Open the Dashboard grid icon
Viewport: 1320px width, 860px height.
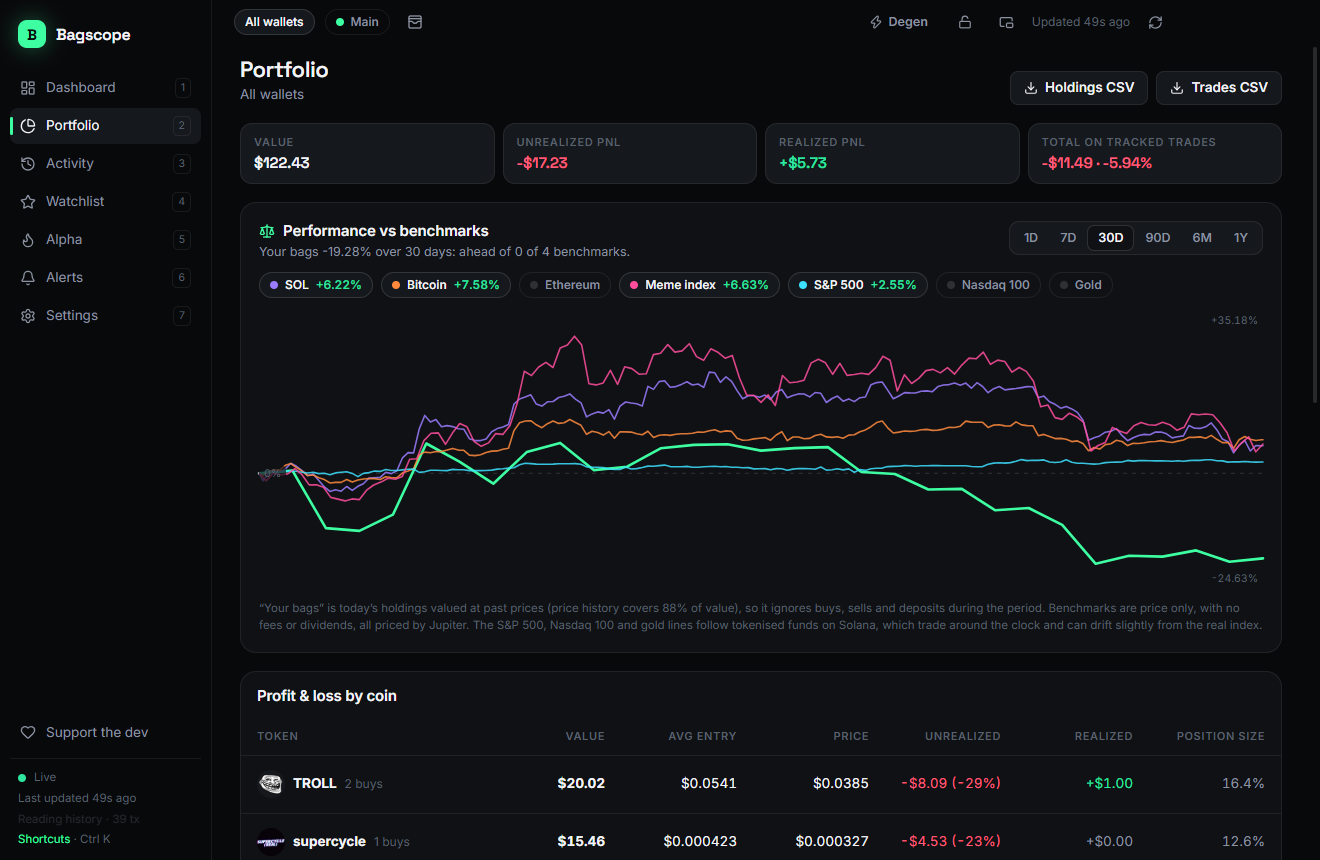pyautogui.click(x=28, y=88)
